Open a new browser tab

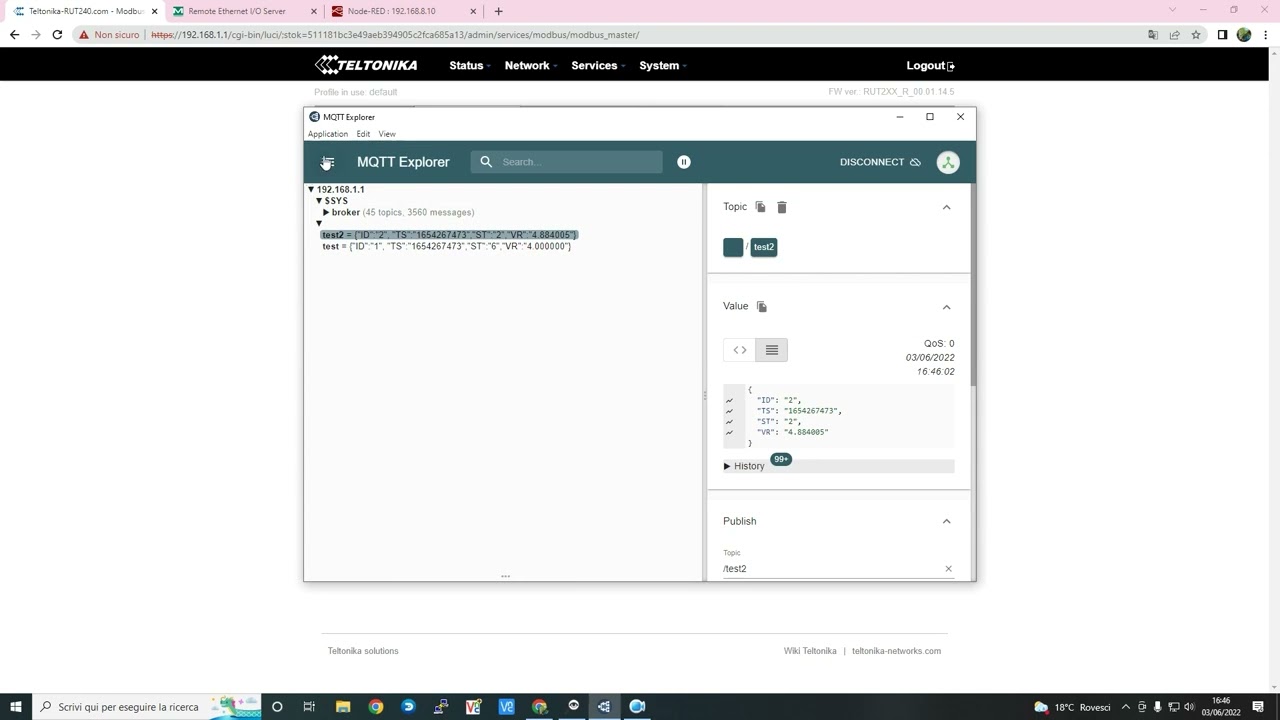498,11
